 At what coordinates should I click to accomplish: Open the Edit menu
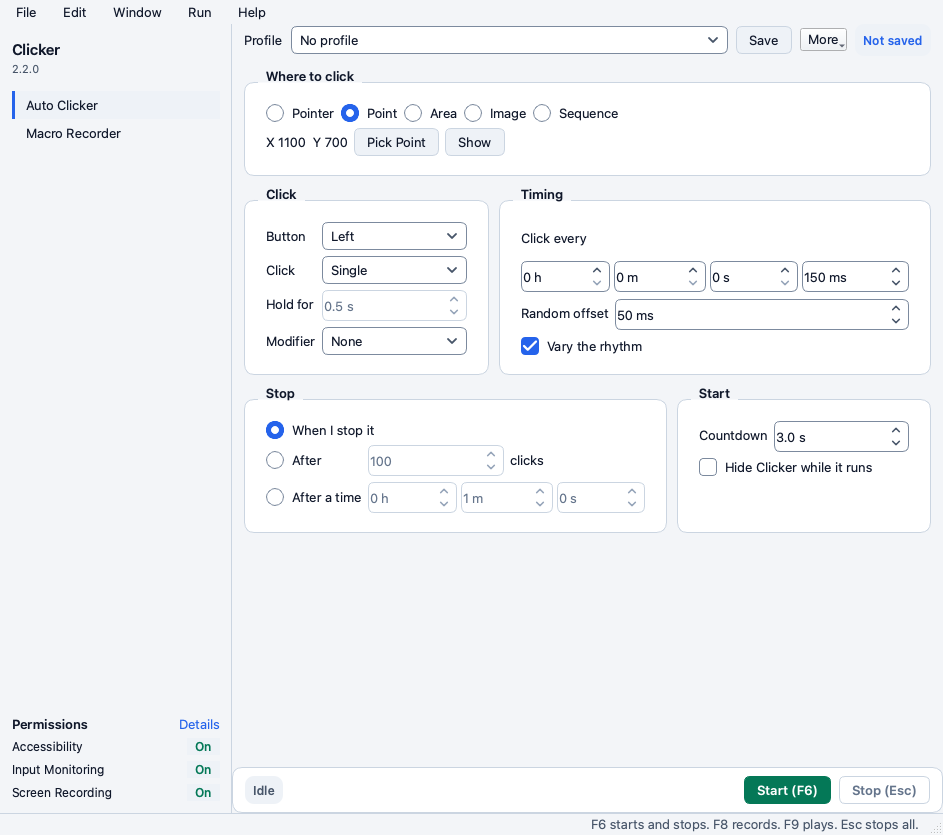coord(75,13)
